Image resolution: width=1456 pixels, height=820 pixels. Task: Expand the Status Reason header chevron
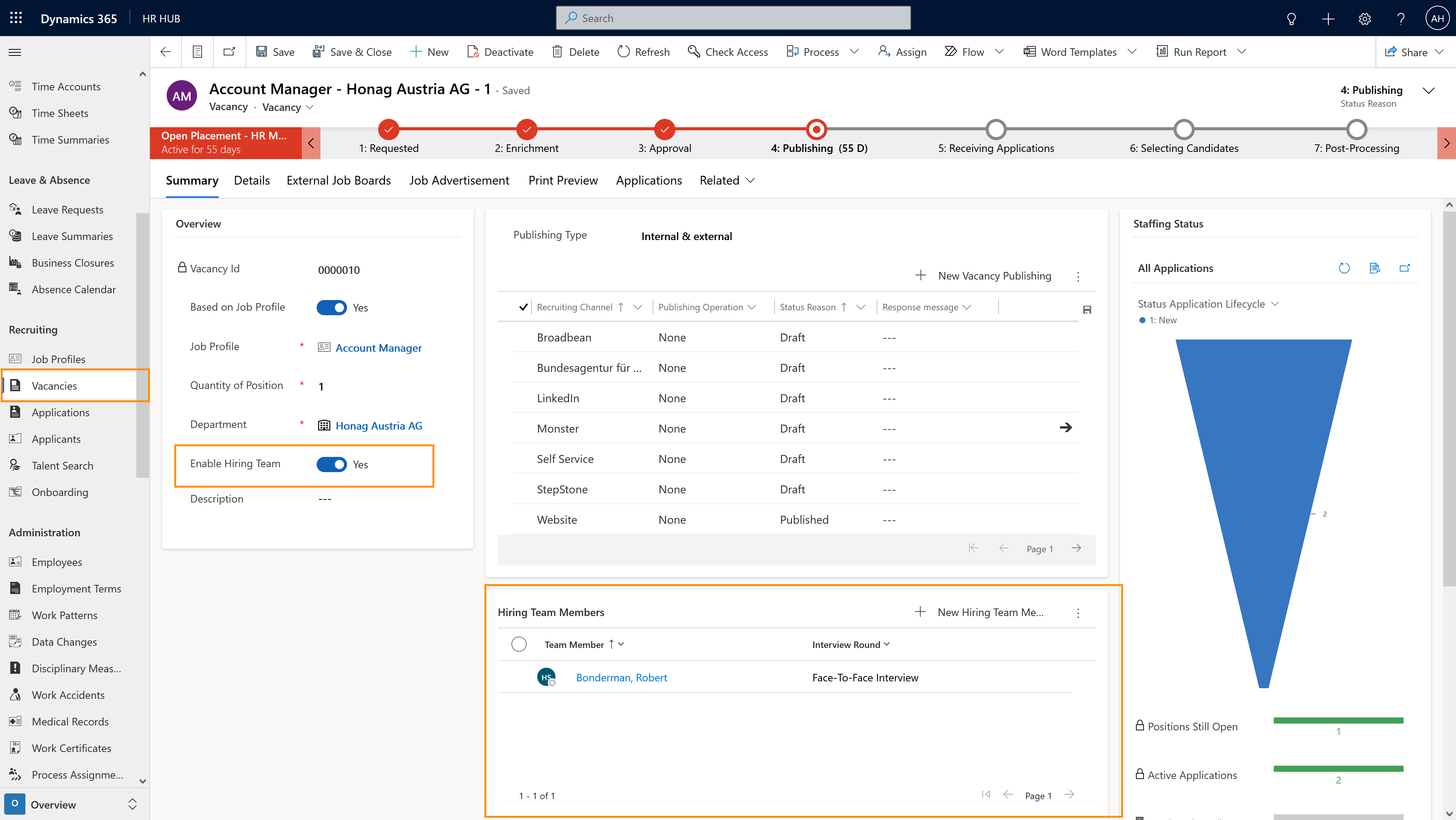(x=1428, y=90)
